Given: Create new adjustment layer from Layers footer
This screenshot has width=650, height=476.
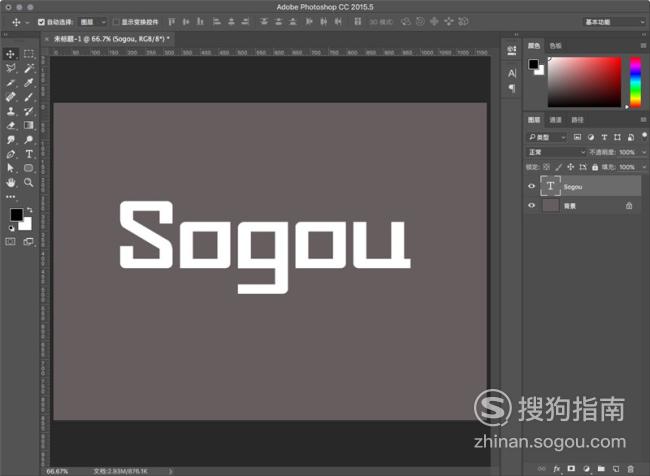Looking at the screenshot, I should tap(586, 469).
